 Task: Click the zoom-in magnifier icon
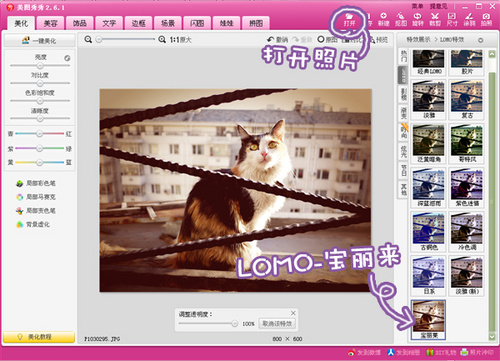point(162,40)
